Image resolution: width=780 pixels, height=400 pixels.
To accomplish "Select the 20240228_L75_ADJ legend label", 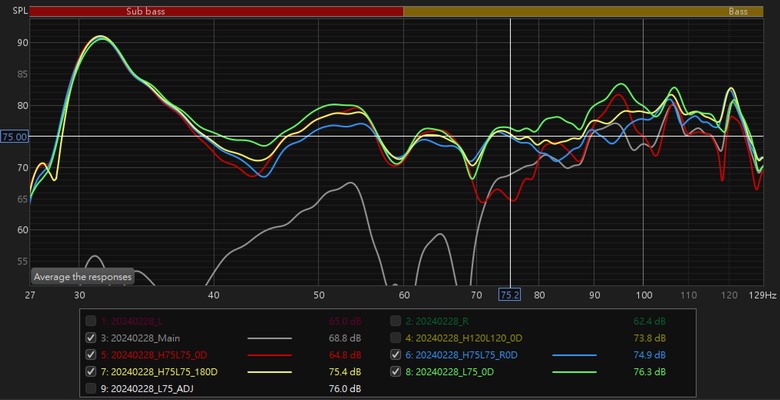I will click(x=147, y=389).
